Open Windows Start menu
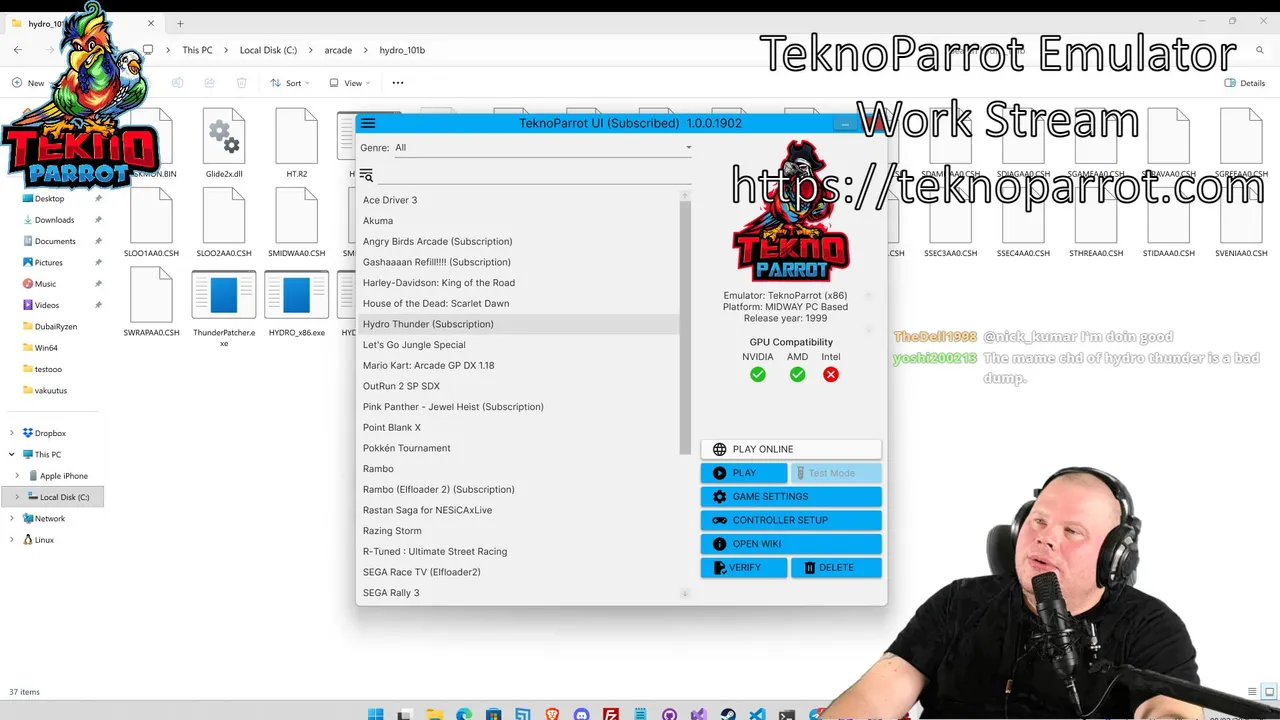This screenshot has height=720, width=1280. (x=375, y=714)
